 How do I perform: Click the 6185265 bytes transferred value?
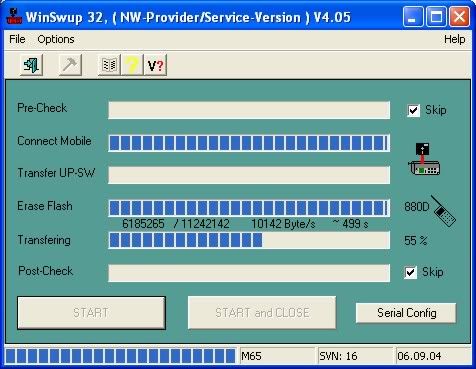143,224
